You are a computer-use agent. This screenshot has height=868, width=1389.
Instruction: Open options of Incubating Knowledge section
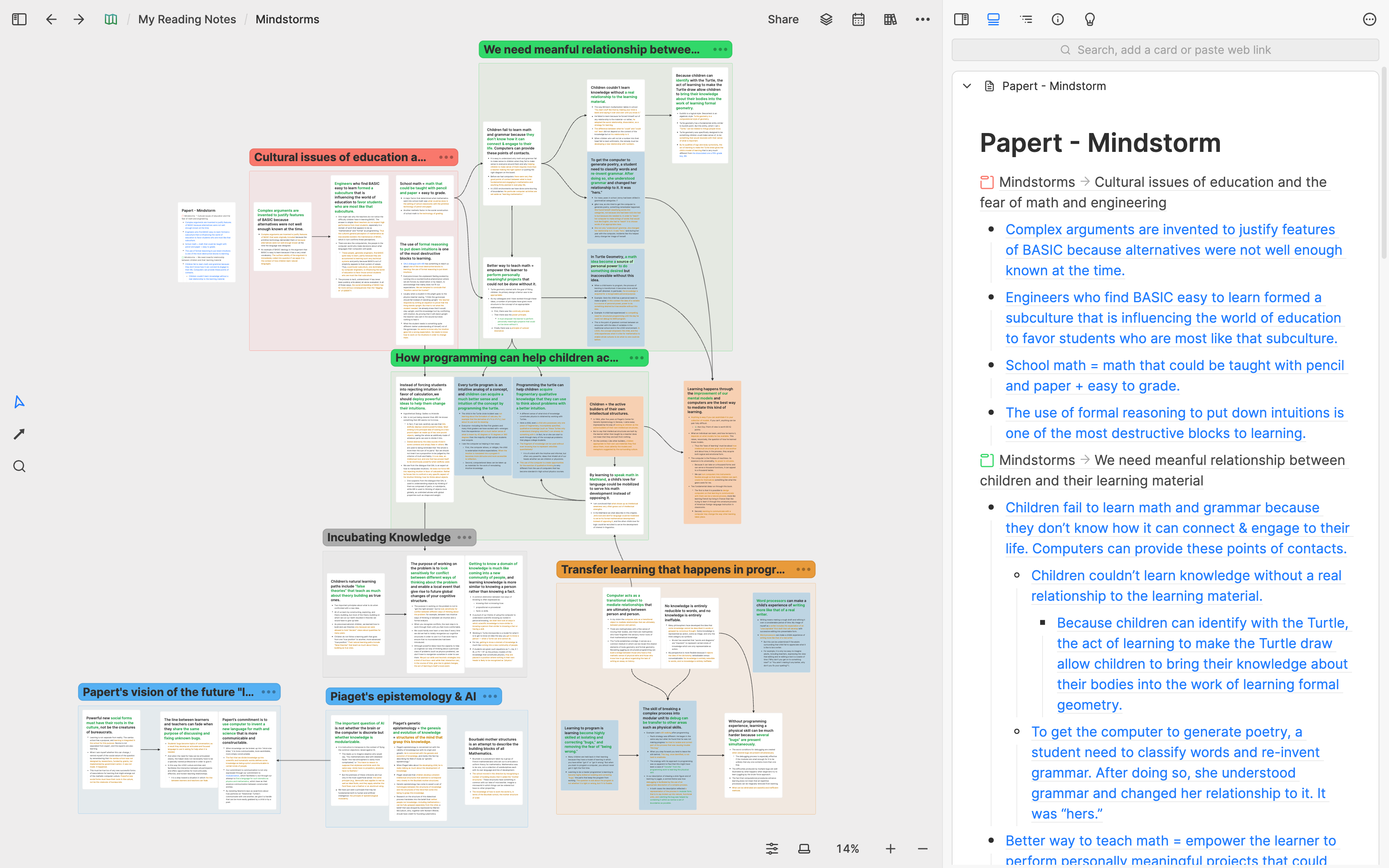pos(464,537)
